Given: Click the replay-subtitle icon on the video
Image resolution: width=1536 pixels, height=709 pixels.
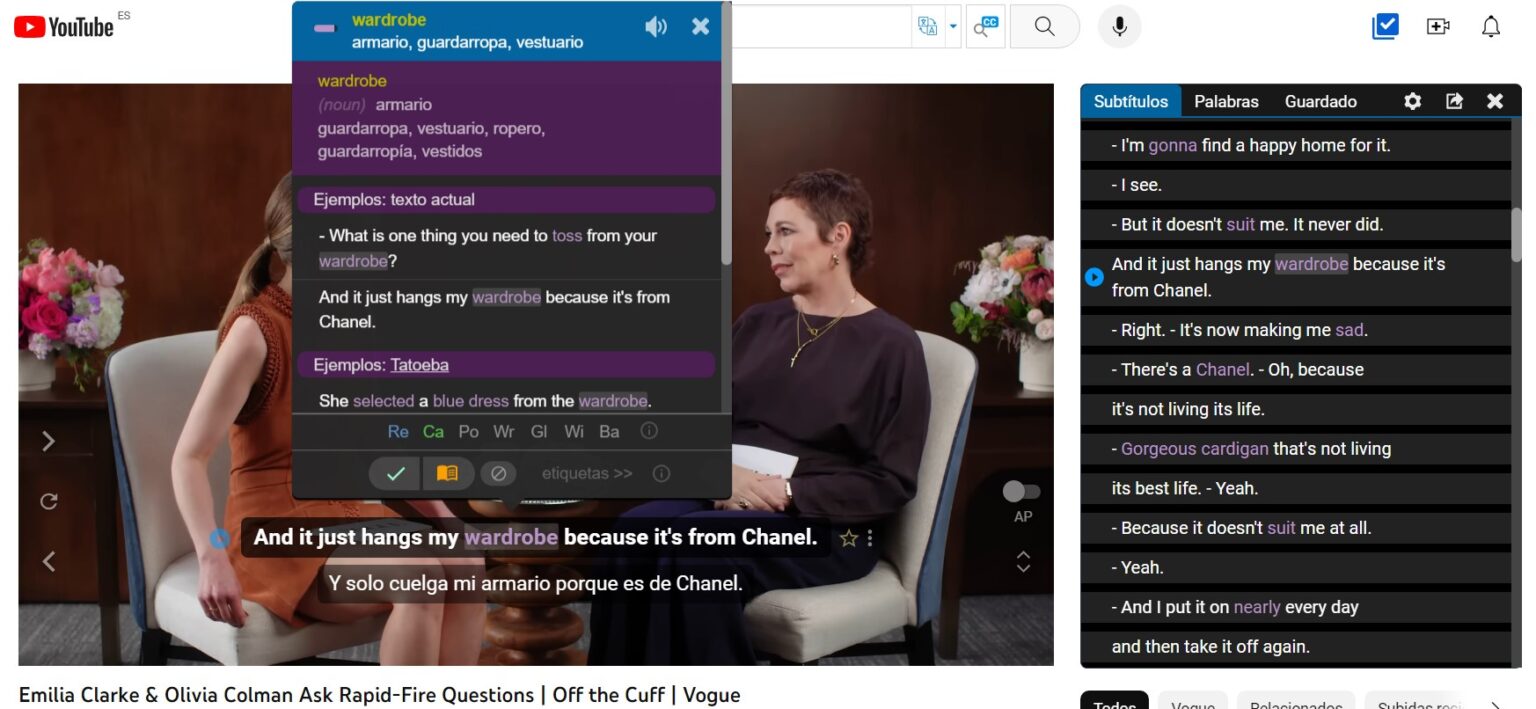Looking at the screenshot, I should coord(48,500).
